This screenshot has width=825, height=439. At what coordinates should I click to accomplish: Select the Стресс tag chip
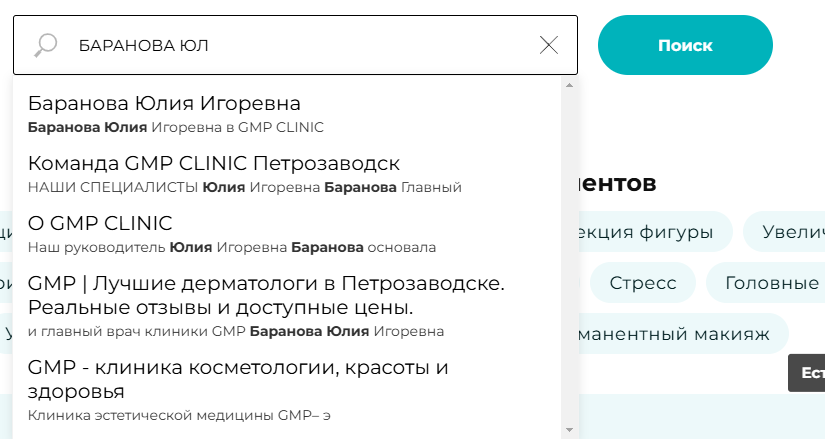pos(642,283)
